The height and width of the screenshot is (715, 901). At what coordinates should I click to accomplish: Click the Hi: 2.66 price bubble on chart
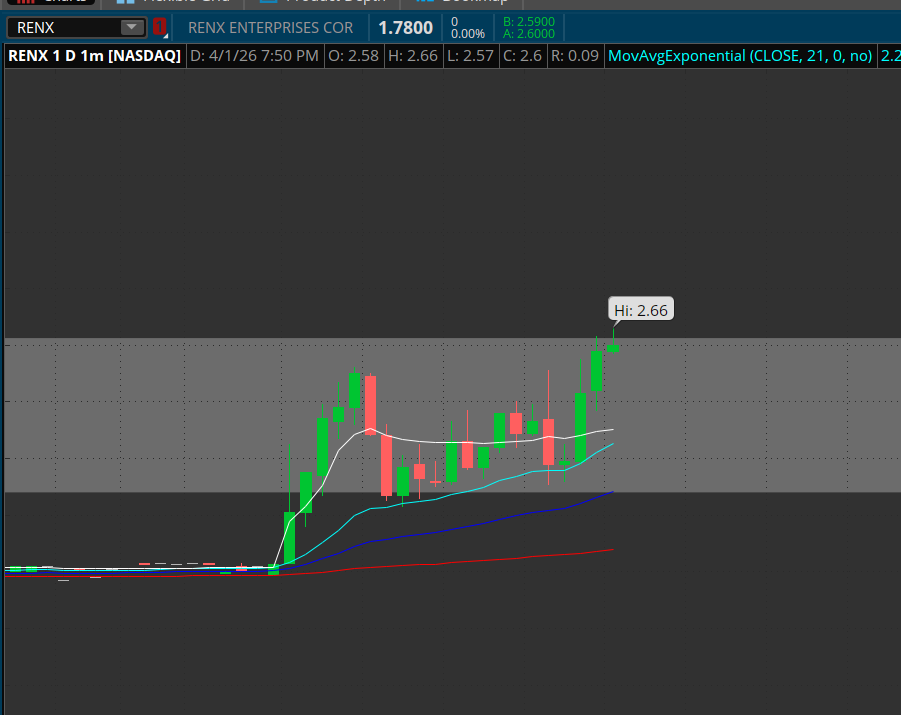tap(641, 310)
